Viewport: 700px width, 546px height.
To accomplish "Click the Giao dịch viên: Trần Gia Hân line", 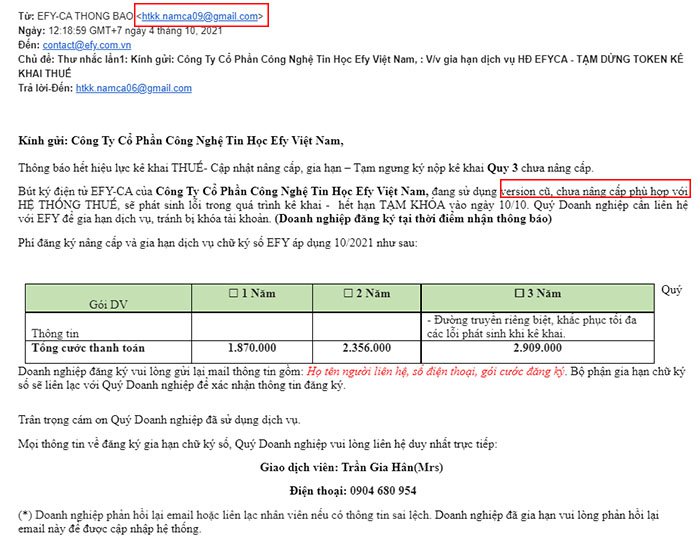I will tap(351, 467).
